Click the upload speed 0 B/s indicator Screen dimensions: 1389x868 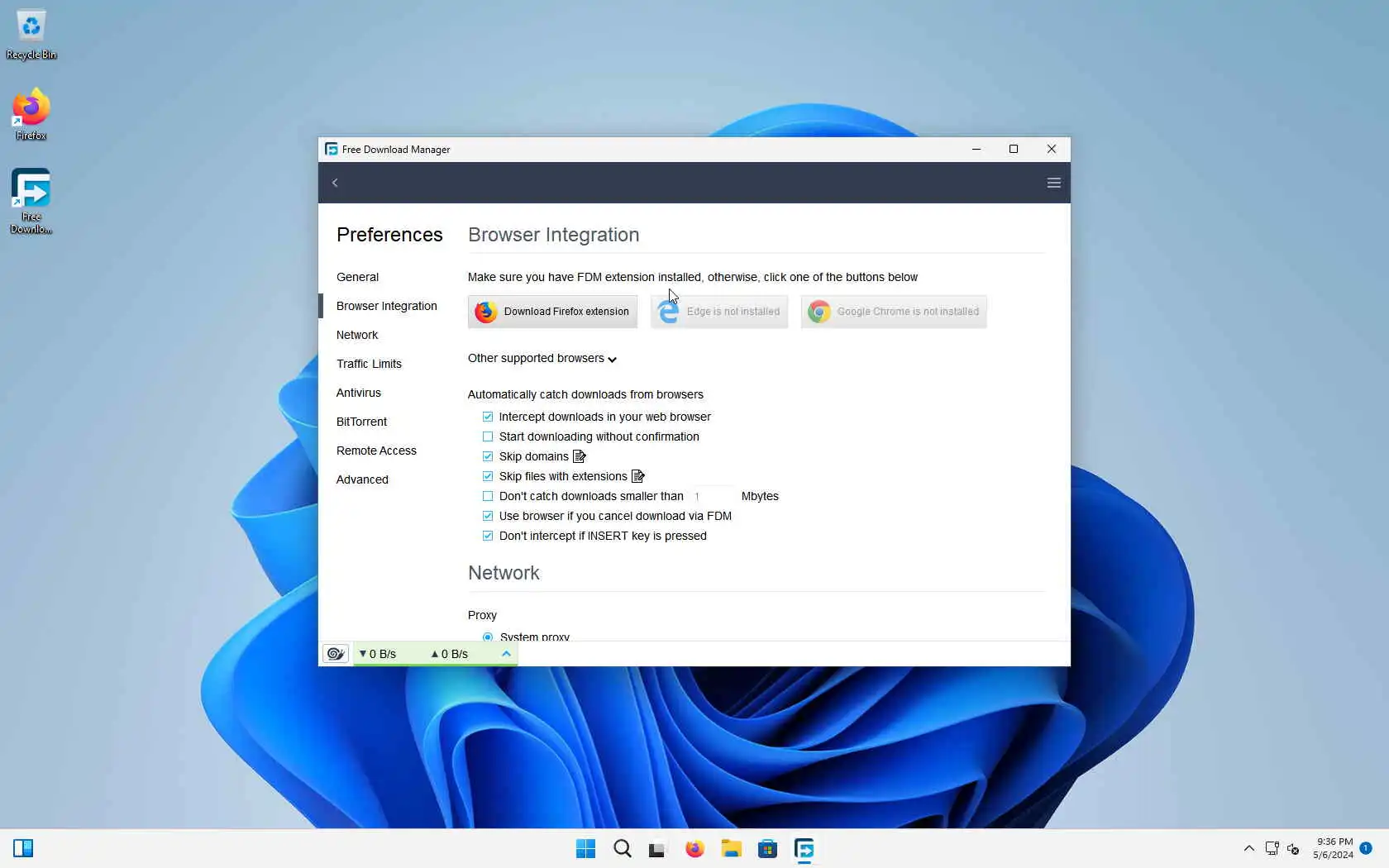coord(449,654)
